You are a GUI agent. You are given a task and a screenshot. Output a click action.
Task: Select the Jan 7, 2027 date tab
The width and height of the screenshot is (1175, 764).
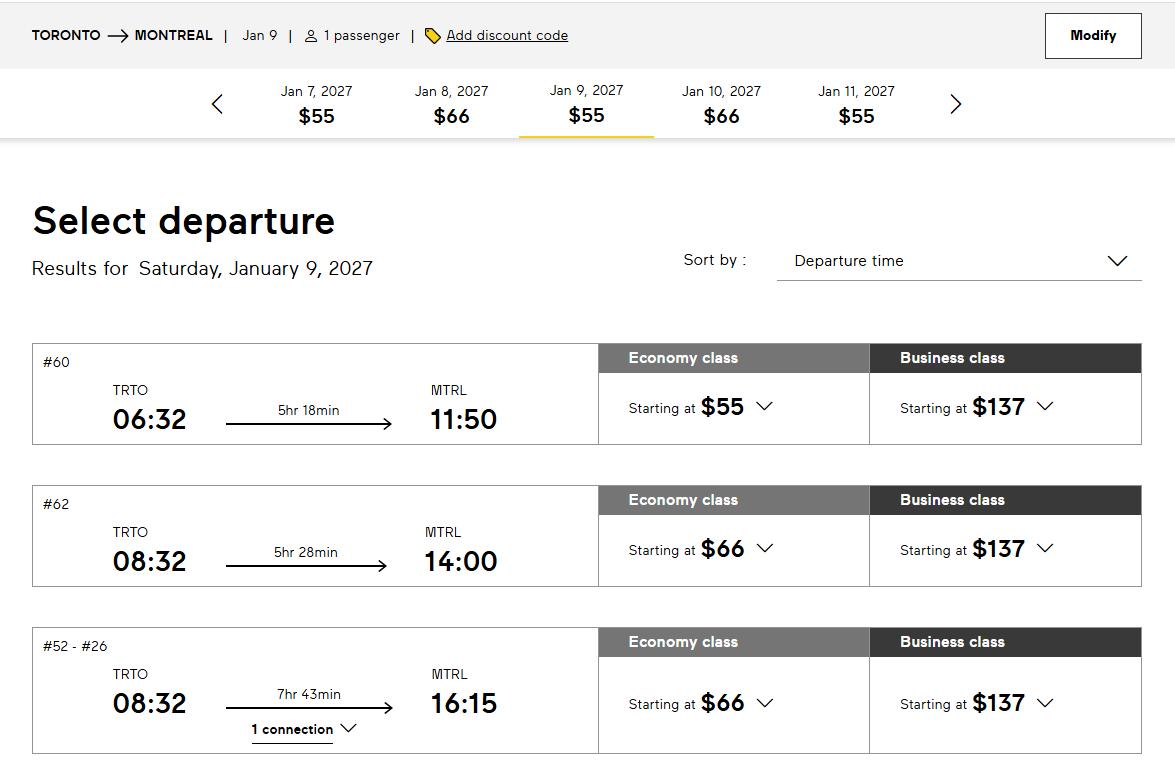(x=317, y=104)
